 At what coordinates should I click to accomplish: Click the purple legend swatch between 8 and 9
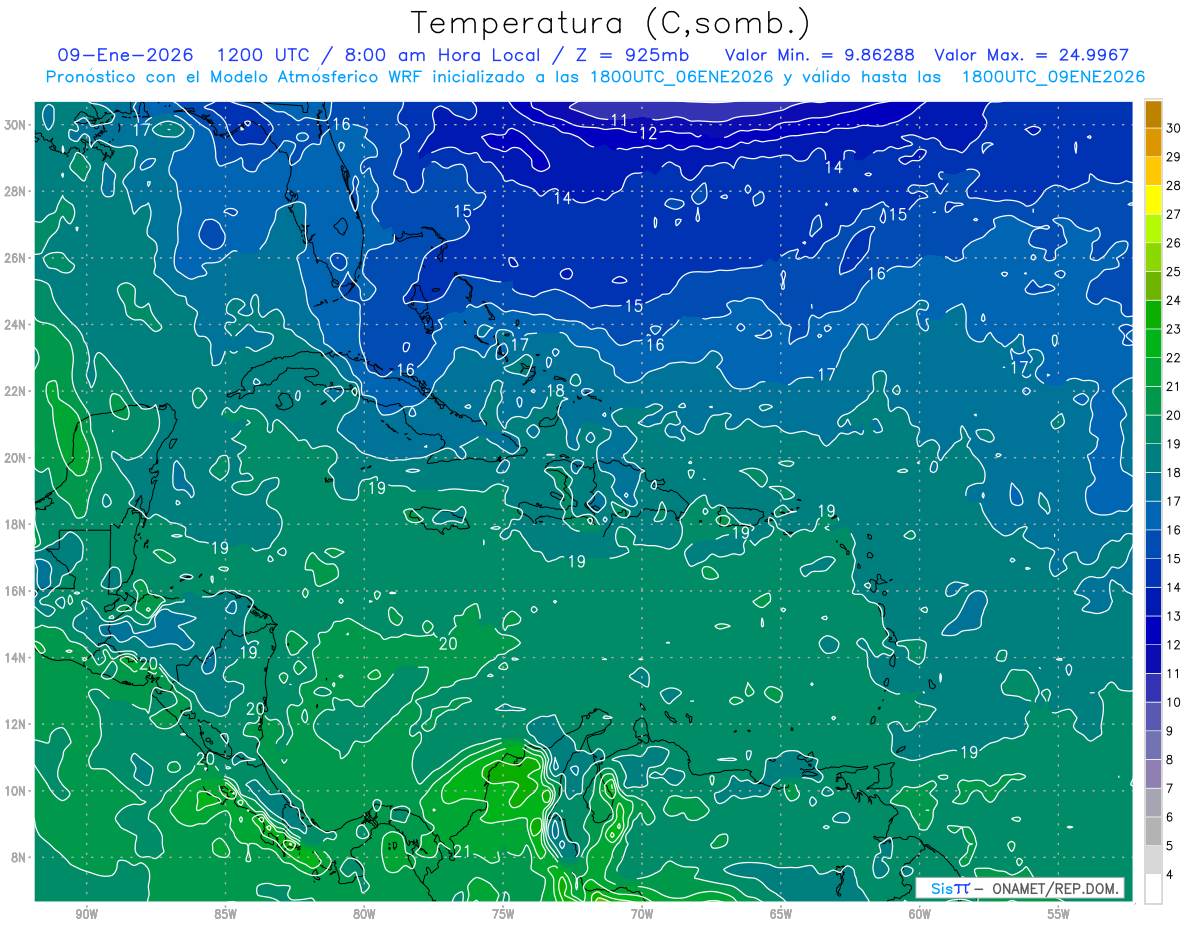[x=1154, y=745]
